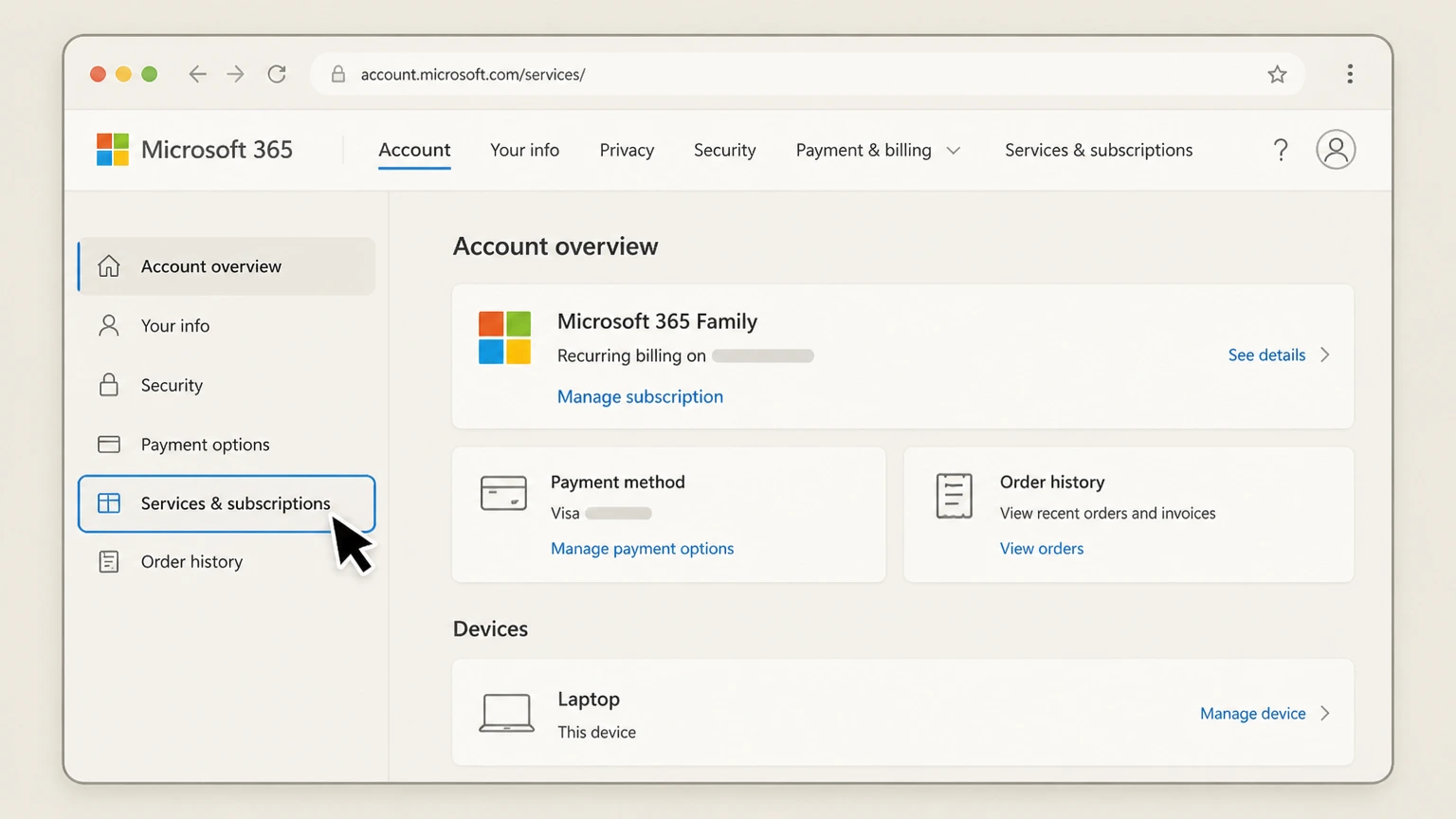Image resolution: width=1456 pixels, height=819 pixels.
Task: Open the browser three-dot menu
Action: tap(1350, 74)
